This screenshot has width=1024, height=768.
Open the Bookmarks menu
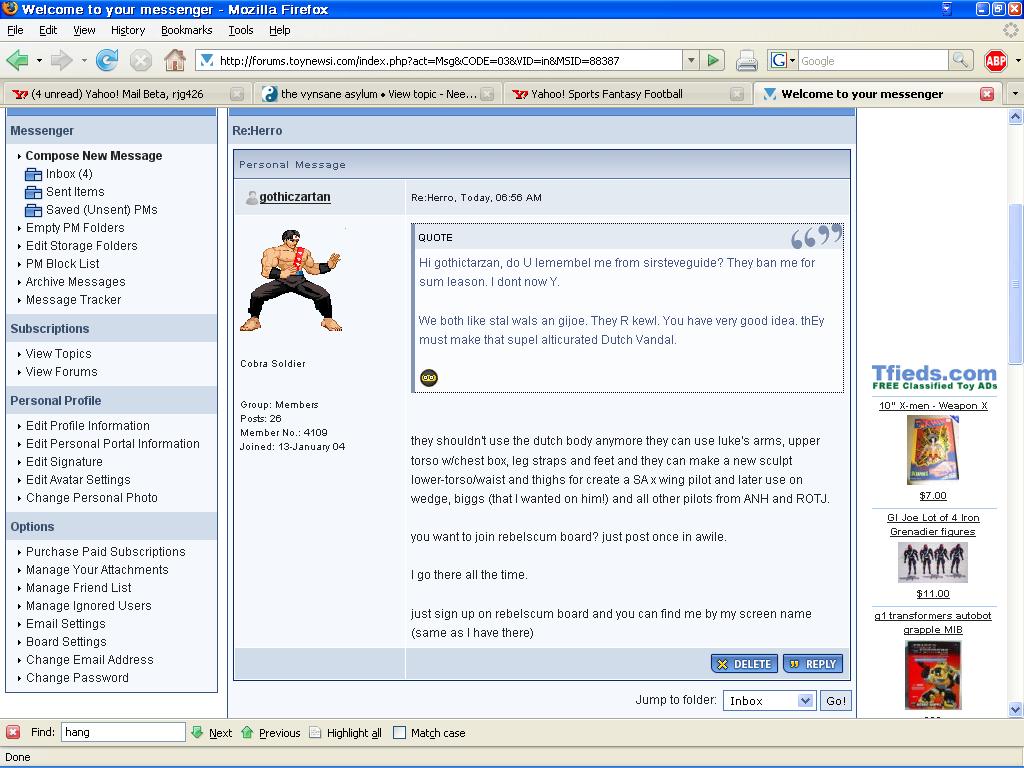click(186, 30)
